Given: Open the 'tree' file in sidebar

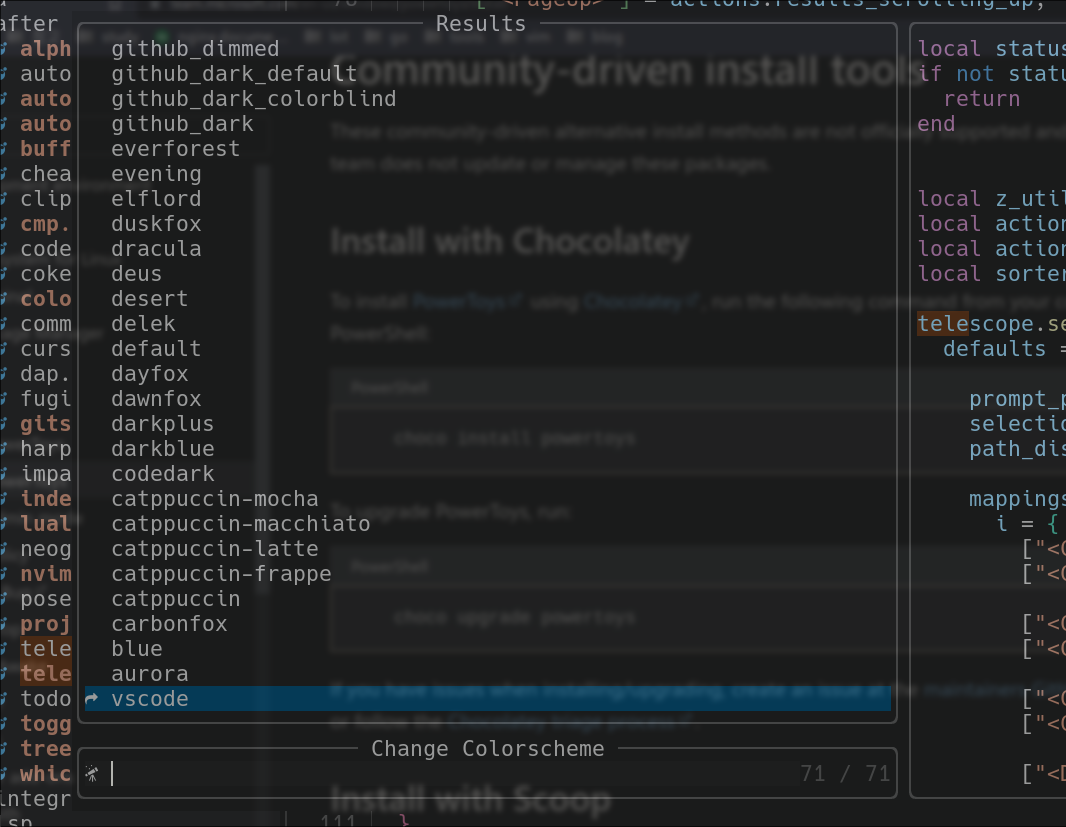Looking at the screenshot, I should pos(46,749).
